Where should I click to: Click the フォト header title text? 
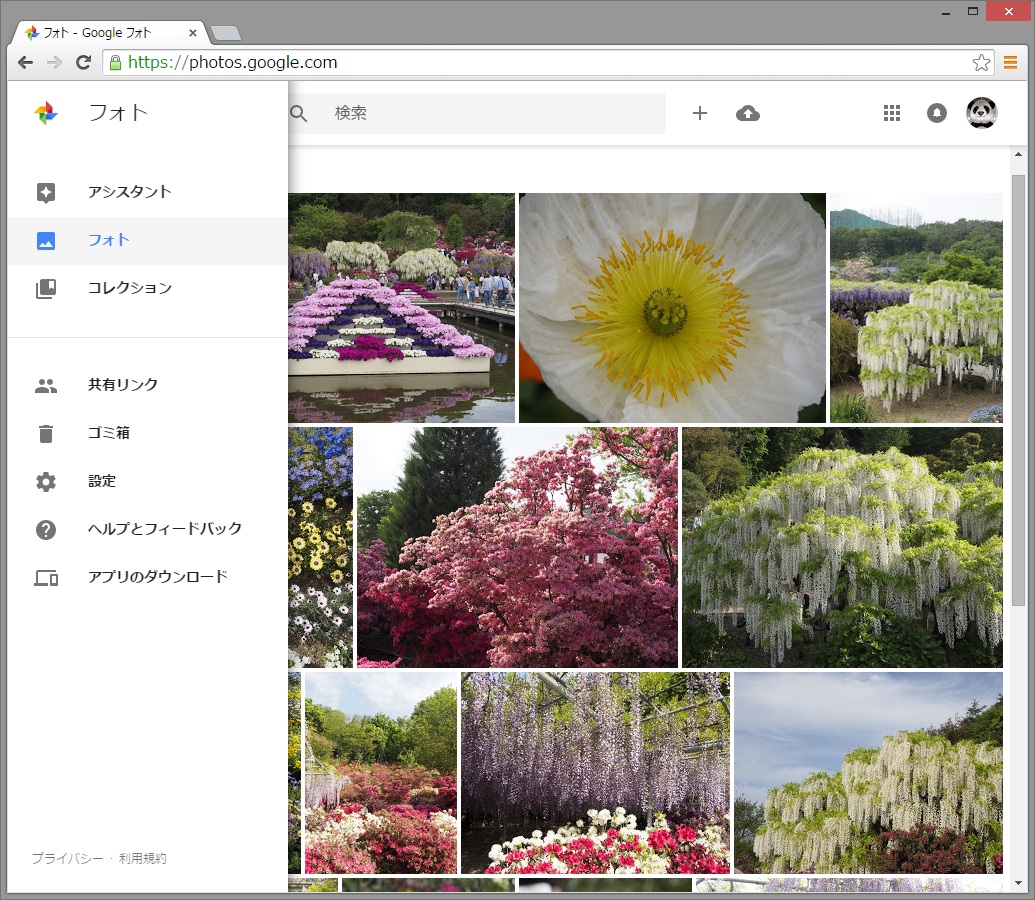[x=118, y=113]
